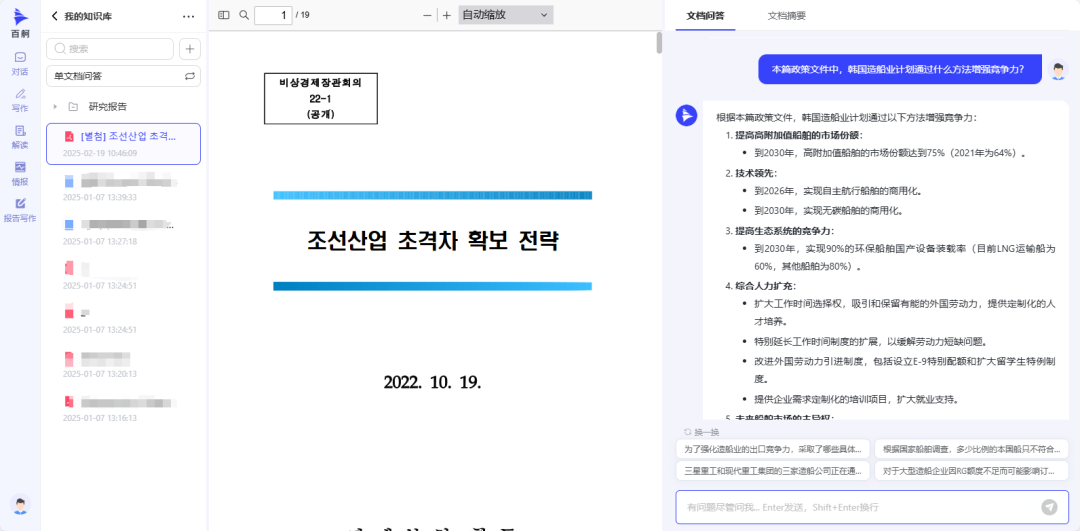Select the 文档问答 tab

(x=705, y=16)
